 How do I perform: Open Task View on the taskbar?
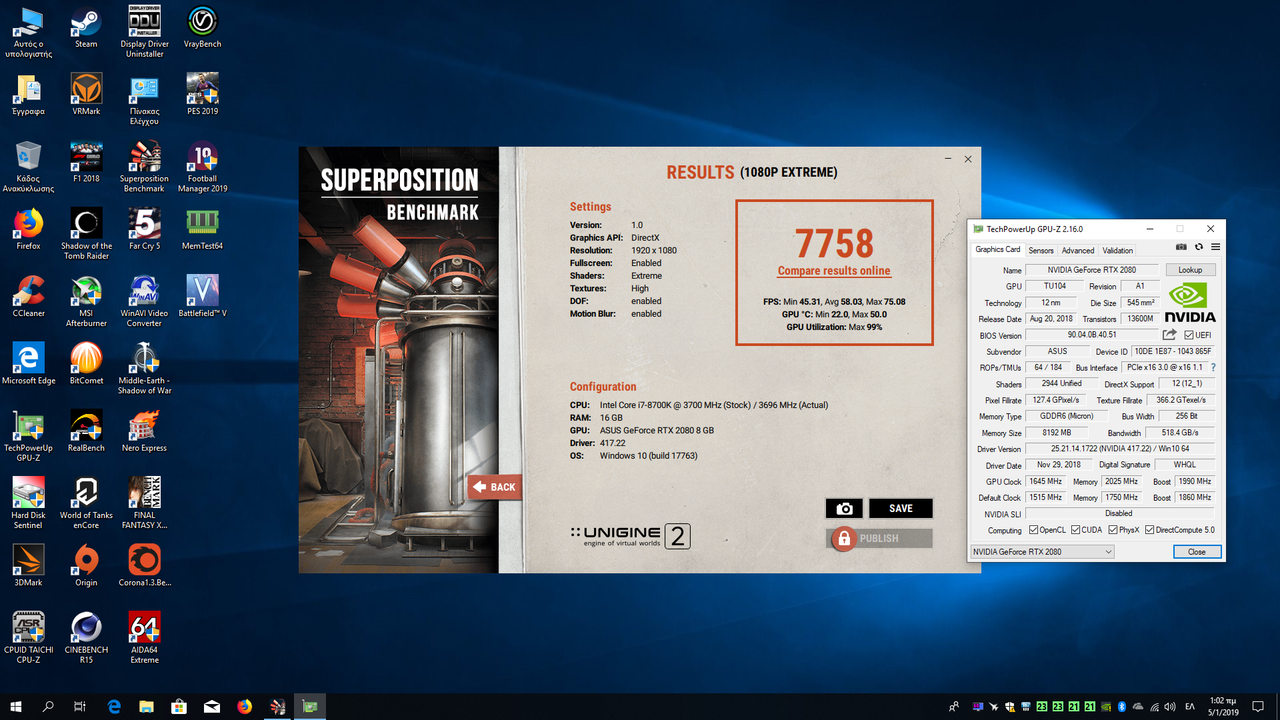(80, 706)
